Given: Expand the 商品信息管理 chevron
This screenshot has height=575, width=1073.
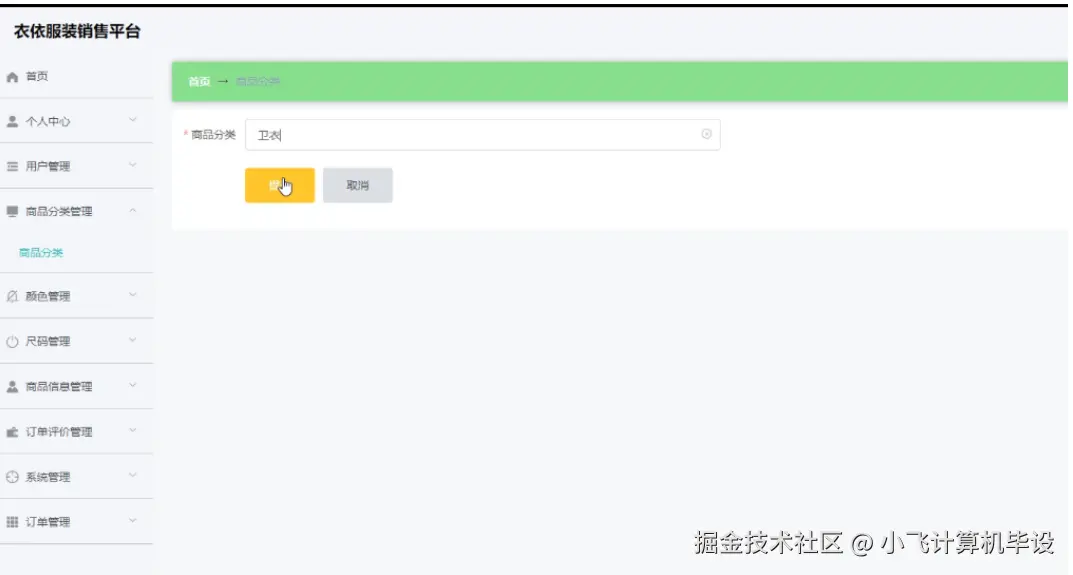Looking at the screenshot, I should click(x=133, y=385).
